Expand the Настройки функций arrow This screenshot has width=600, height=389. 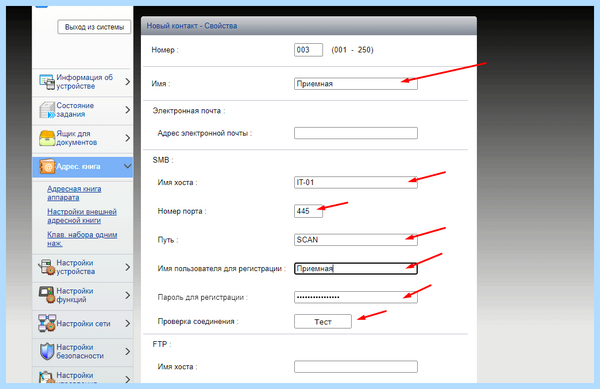128,295
